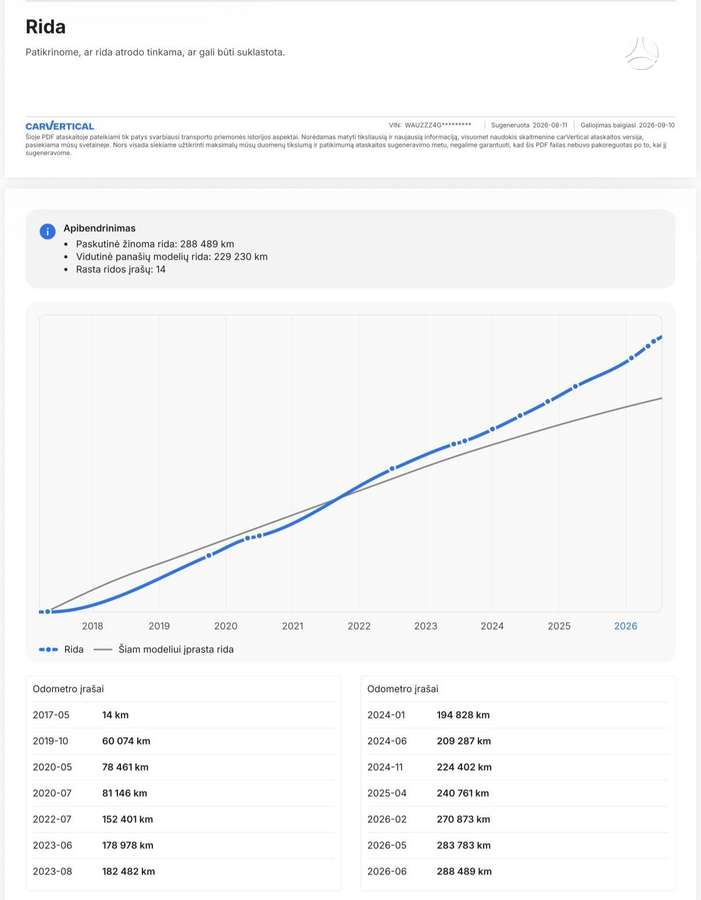Viewport: 701px width, 900px height.
Task: Click the gray Šiam modeliui įprasta rida legend line
Action: click(x=103, y=649)
